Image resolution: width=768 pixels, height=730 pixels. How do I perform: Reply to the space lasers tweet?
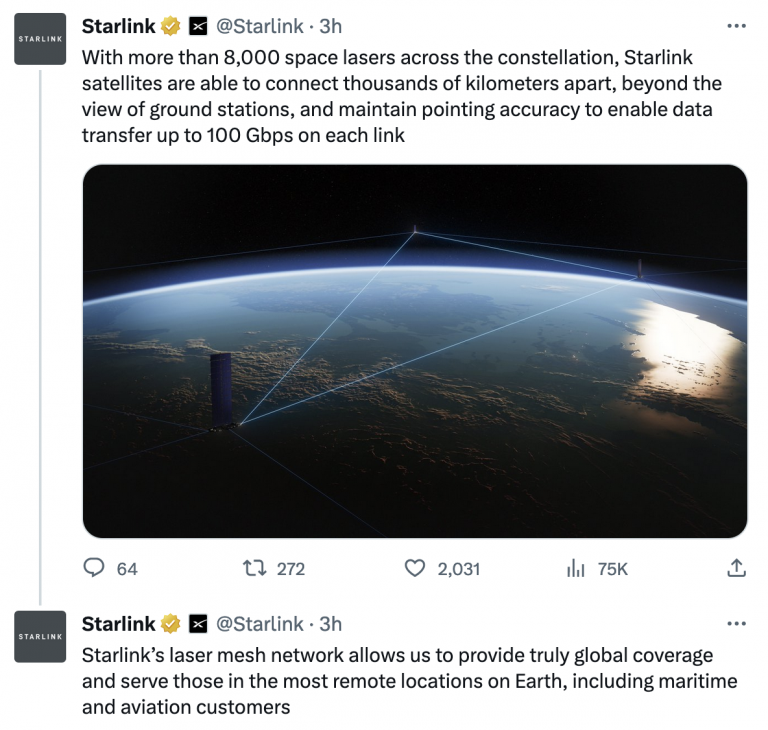tap(94, 568)
